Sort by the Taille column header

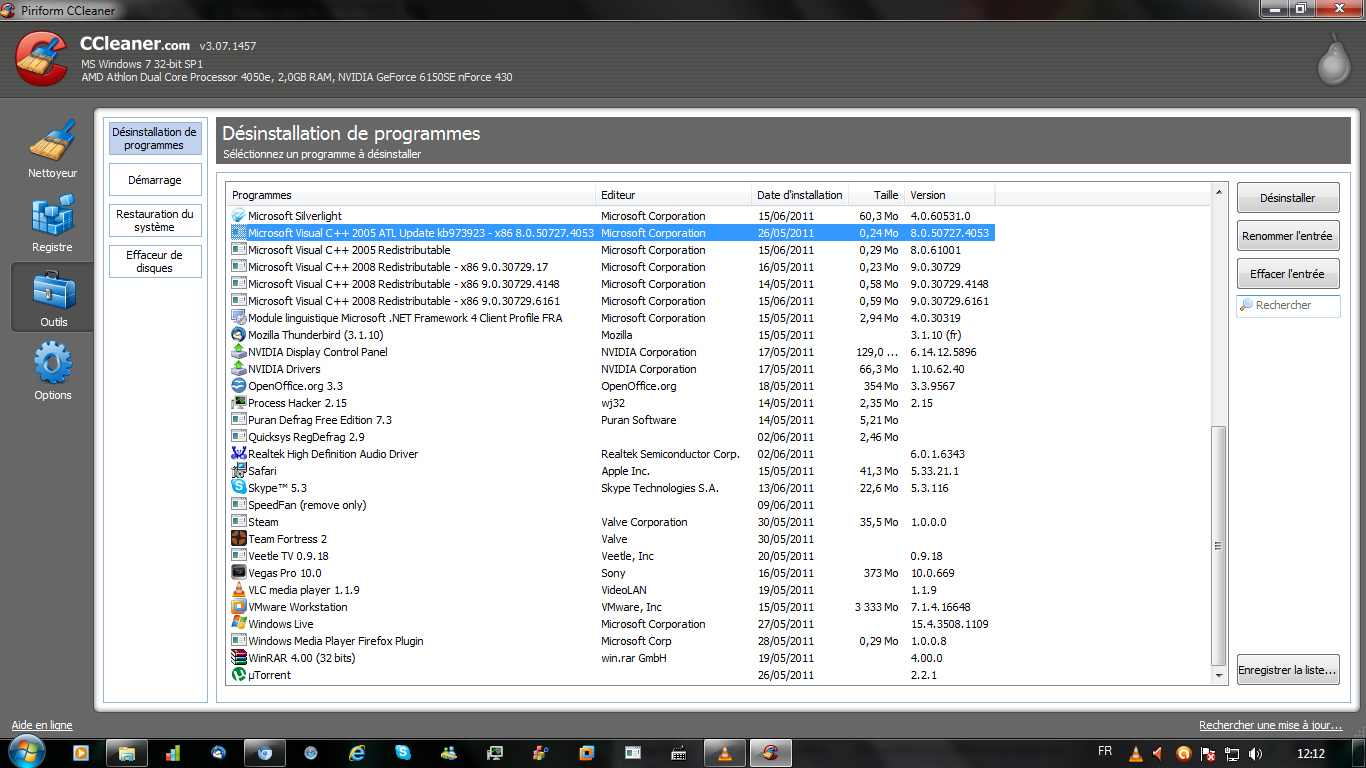click(877, 195)
